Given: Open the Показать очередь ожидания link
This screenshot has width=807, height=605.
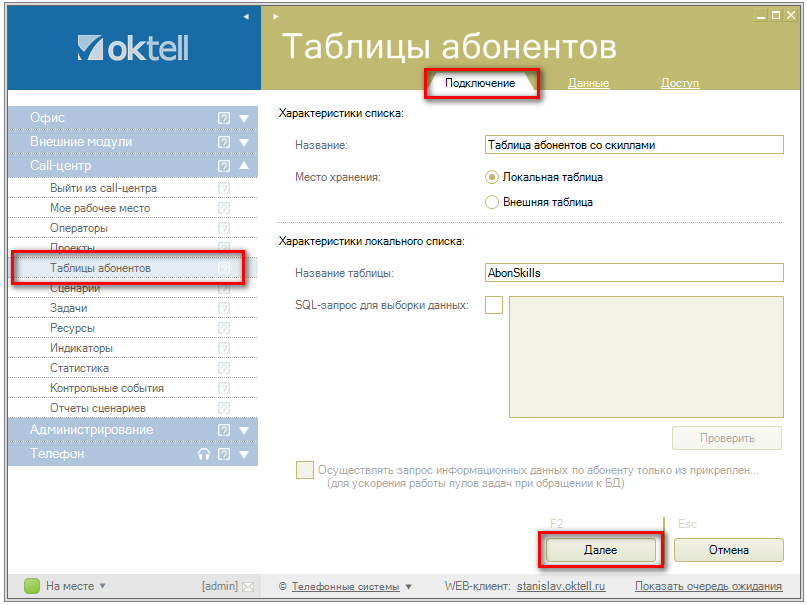Looking at the screenshot, I should coord(708,586).
